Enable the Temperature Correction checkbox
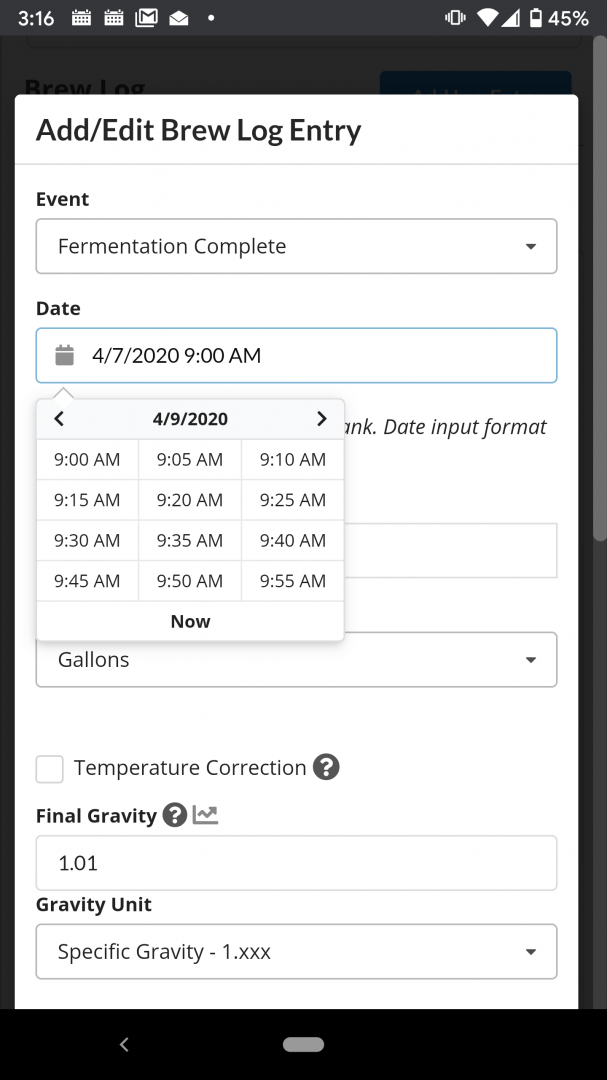Screen dimensions: 607x1080 tap(50, 769)
